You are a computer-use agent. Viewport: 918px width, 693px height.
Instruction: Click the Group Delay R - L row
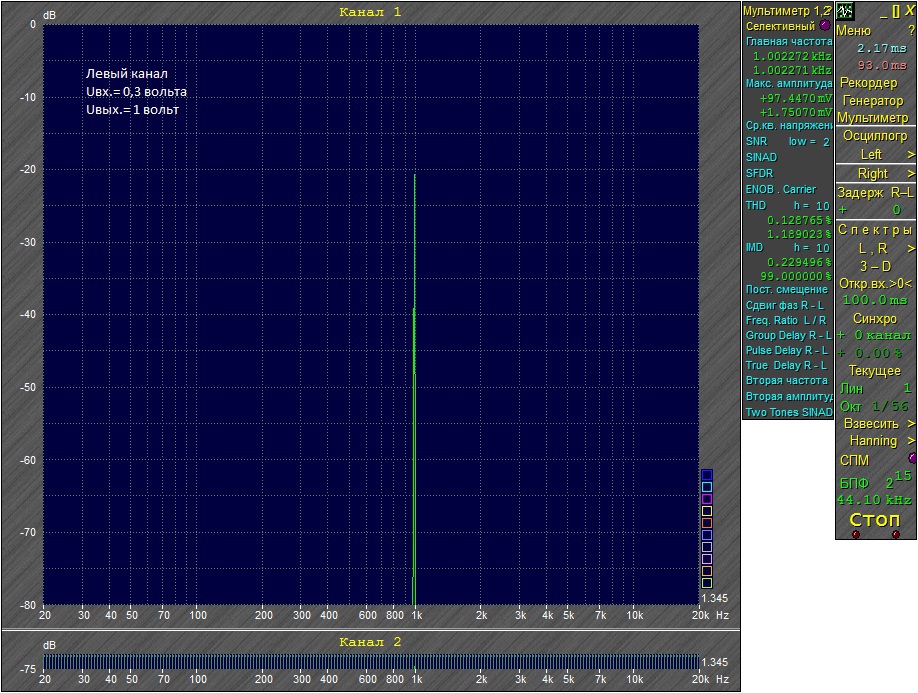[788, 335]
